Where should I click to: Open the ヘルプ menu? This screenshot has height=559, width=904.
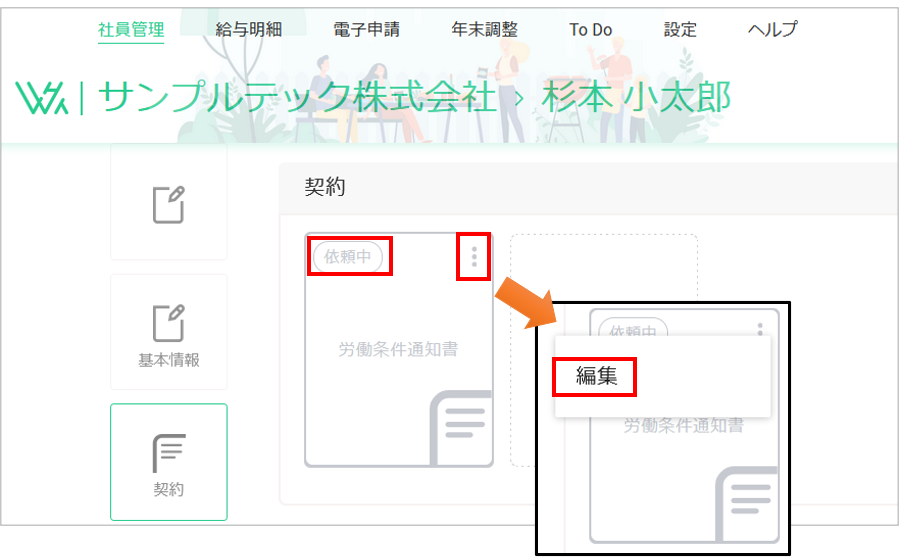(773, 29)
